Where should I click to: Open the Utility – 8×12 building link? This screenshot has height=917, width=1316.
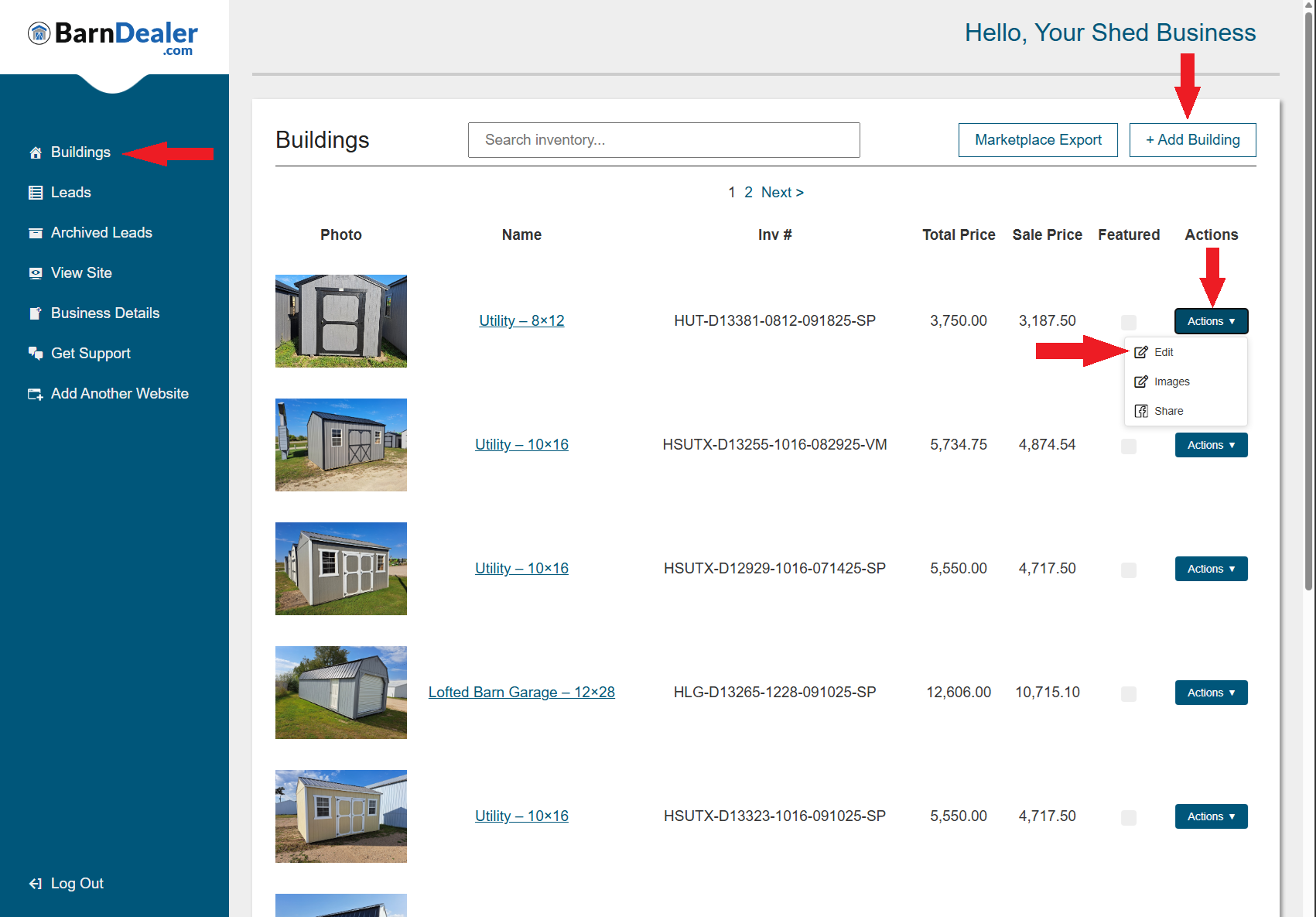point(521,321)
